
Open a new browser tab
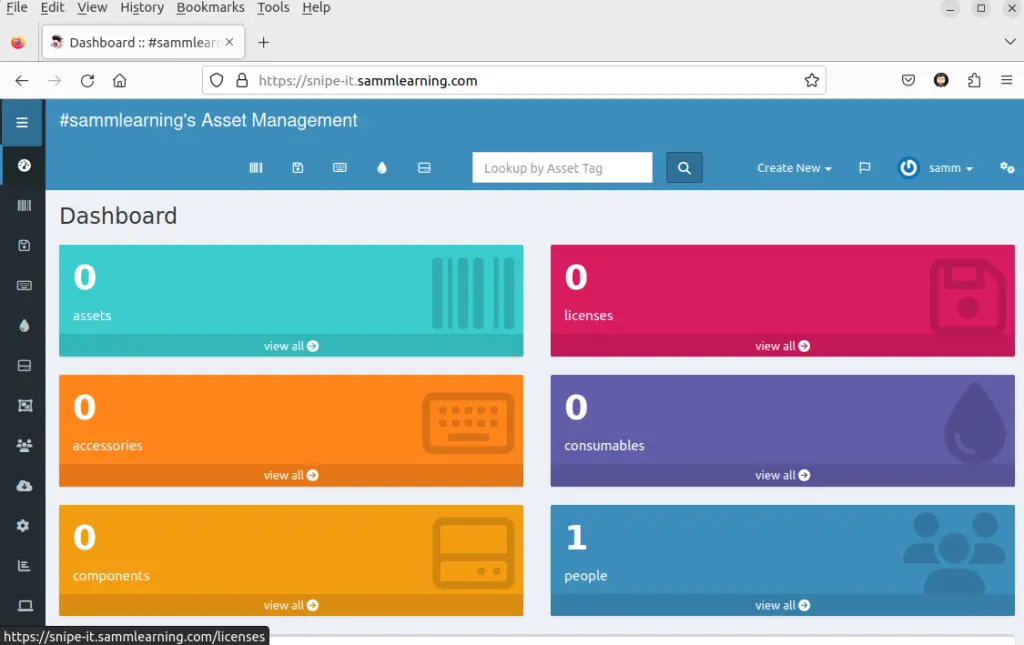(x=263, y=42)
